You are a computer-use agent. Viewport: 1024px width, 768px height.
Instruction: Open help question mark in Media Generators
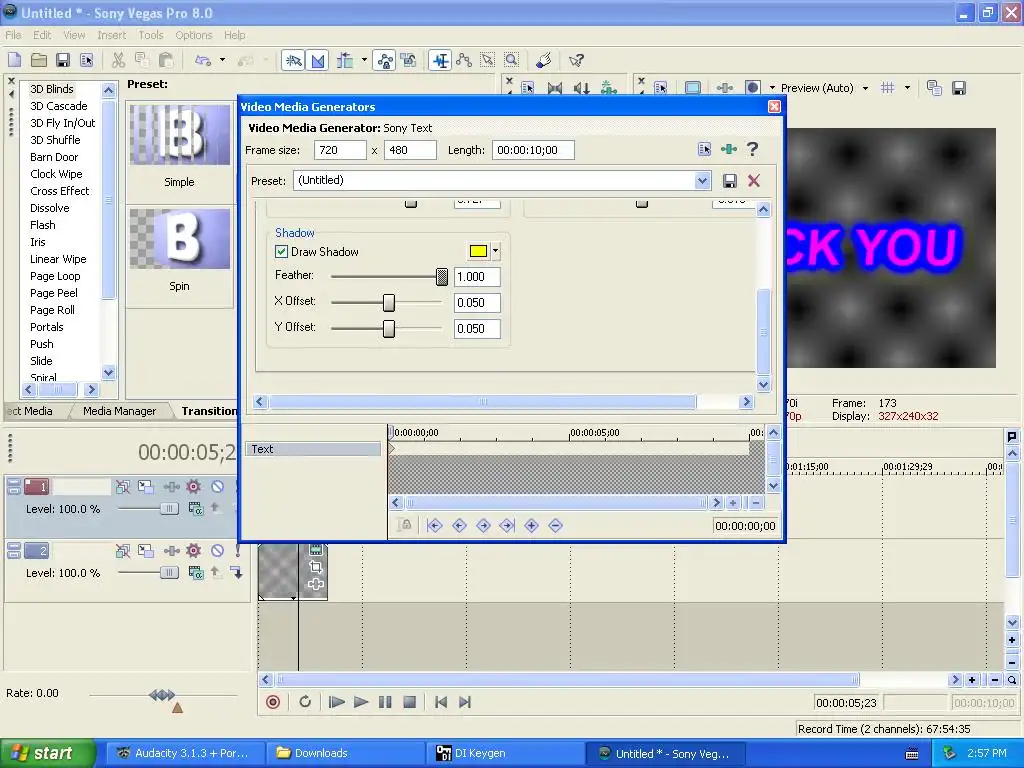point(752,150)
